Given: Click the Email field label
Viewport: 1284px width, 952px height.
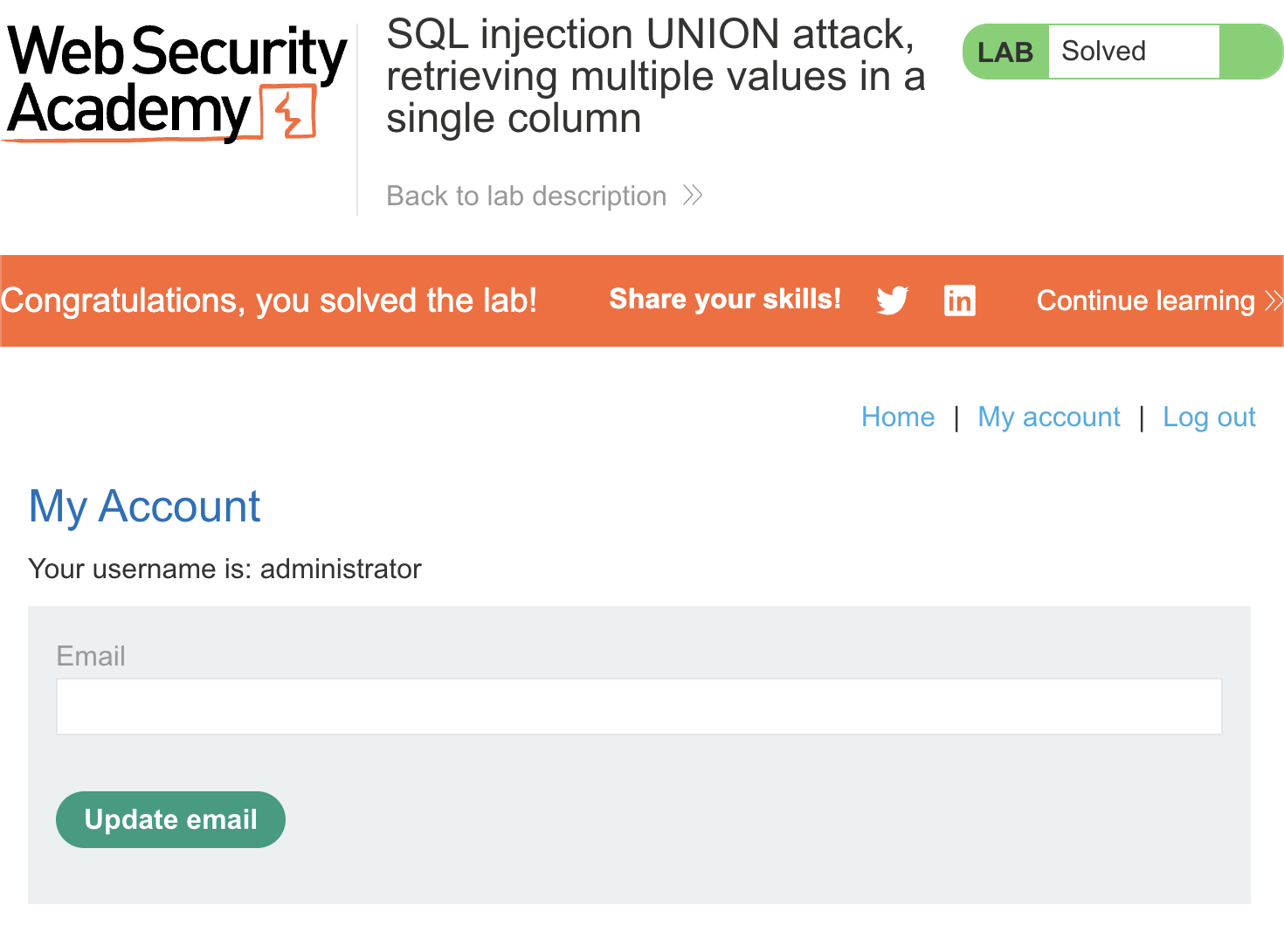Looking at the screenshot, I should pyautogui.click(x=91, y=656).
